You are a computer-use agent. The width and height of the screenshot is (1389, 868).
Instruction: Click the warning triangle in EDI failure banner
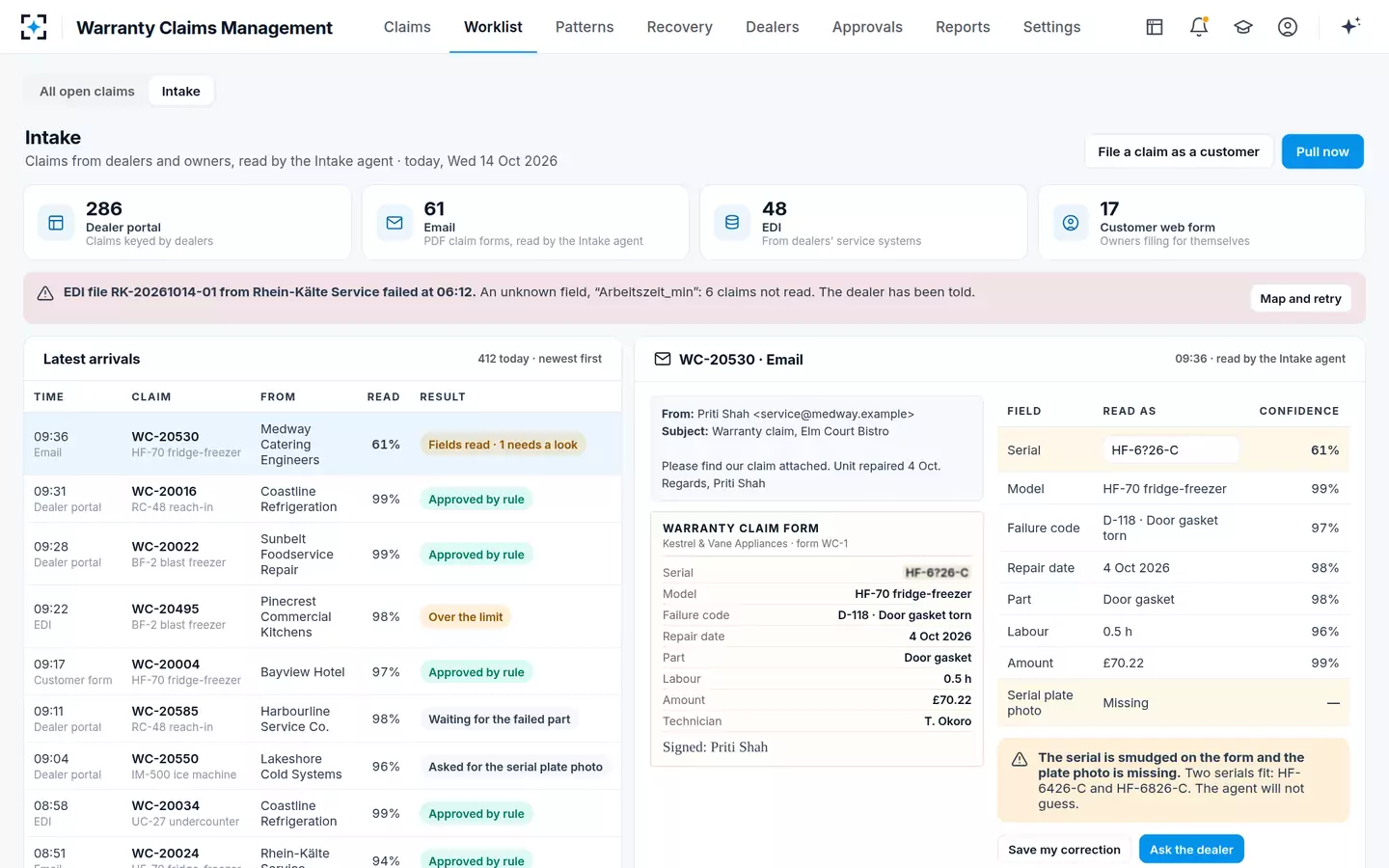[45, 293]
